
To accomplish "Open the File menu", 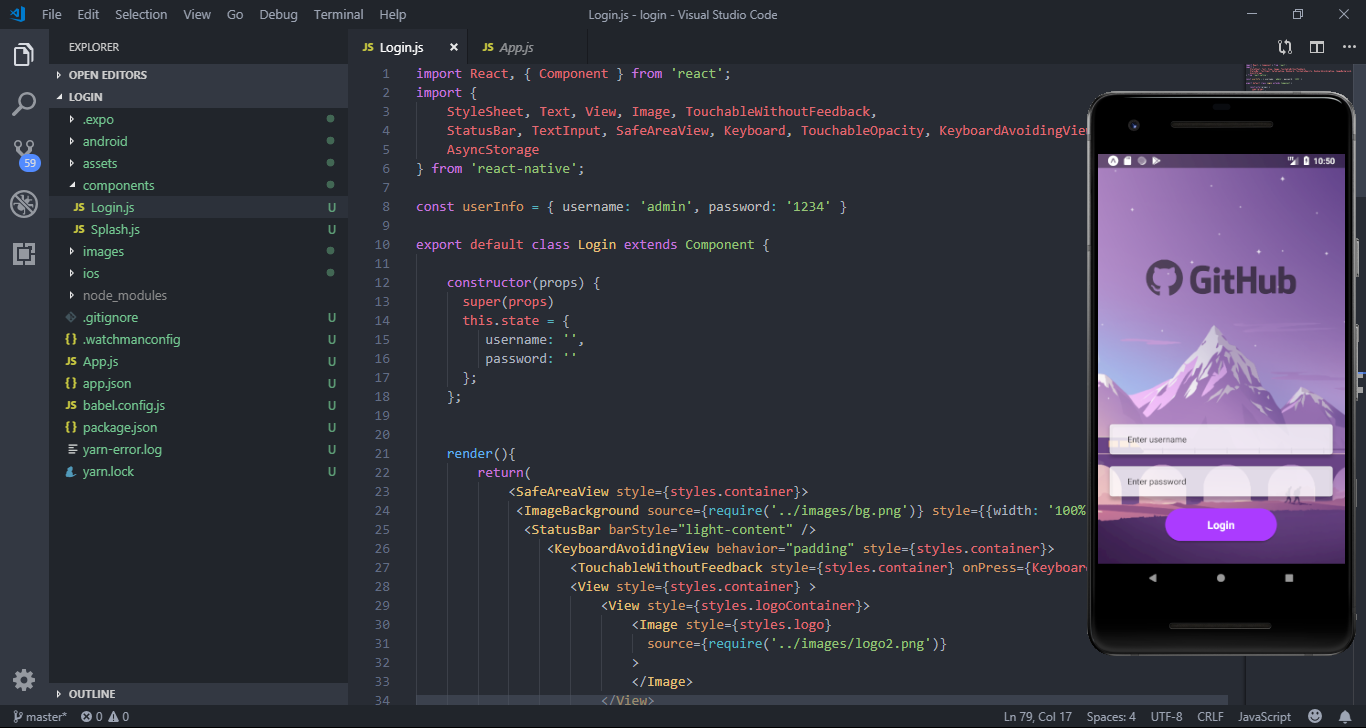I will click(52, 14).
